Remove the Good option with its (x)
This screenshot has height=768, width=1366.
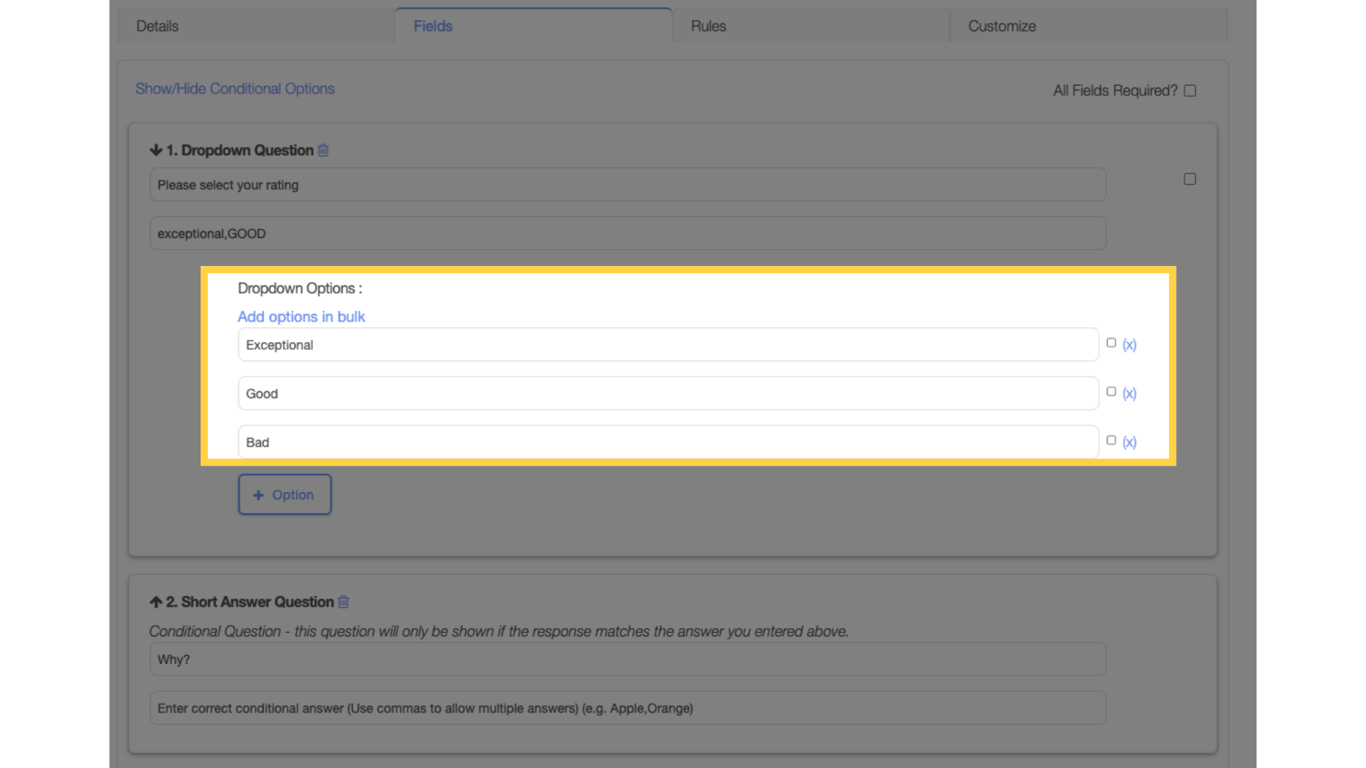pyautogui.click(x=1129, y=393)
